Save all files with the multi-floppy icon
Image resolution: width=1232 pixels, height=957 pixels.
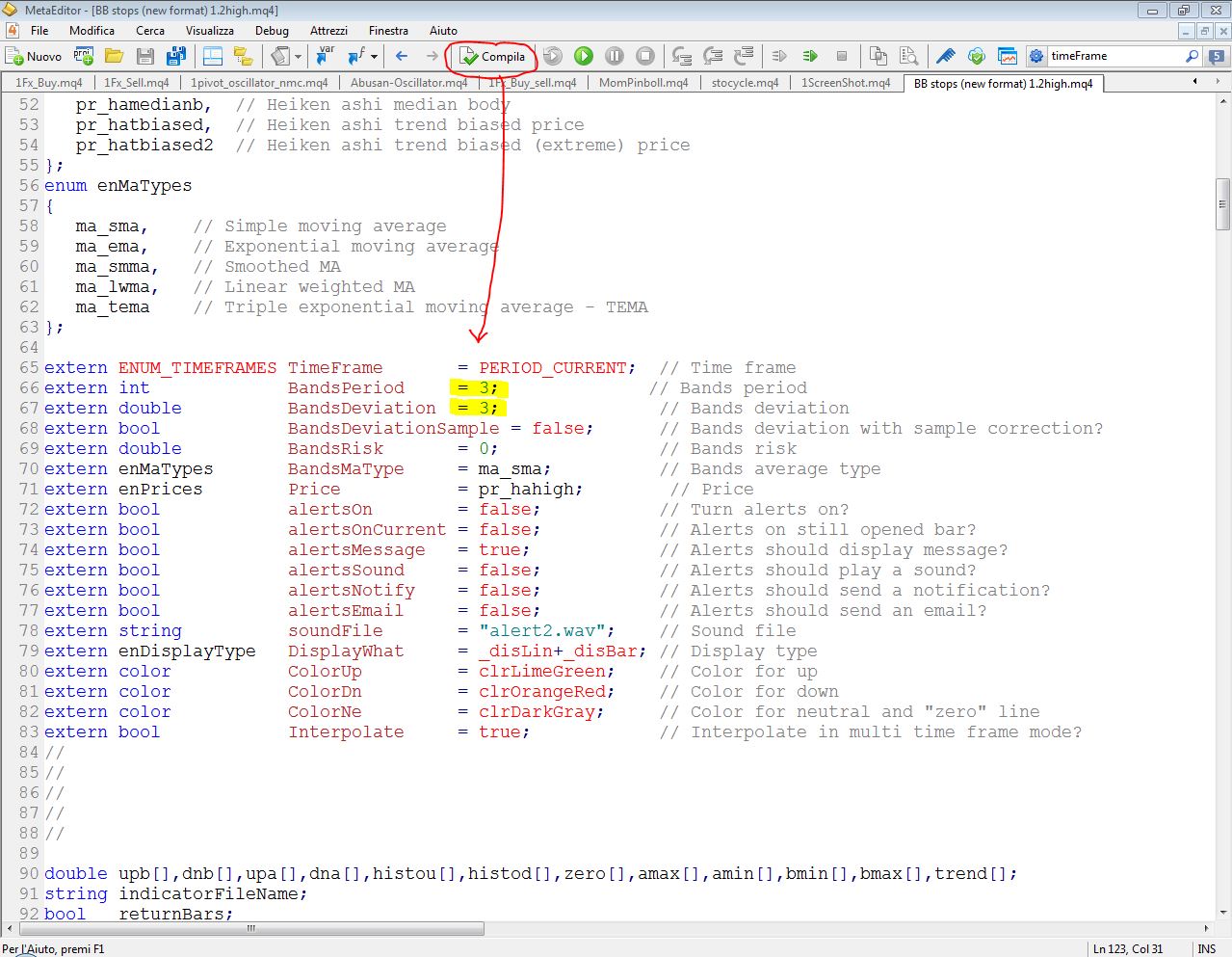(175, 56)
